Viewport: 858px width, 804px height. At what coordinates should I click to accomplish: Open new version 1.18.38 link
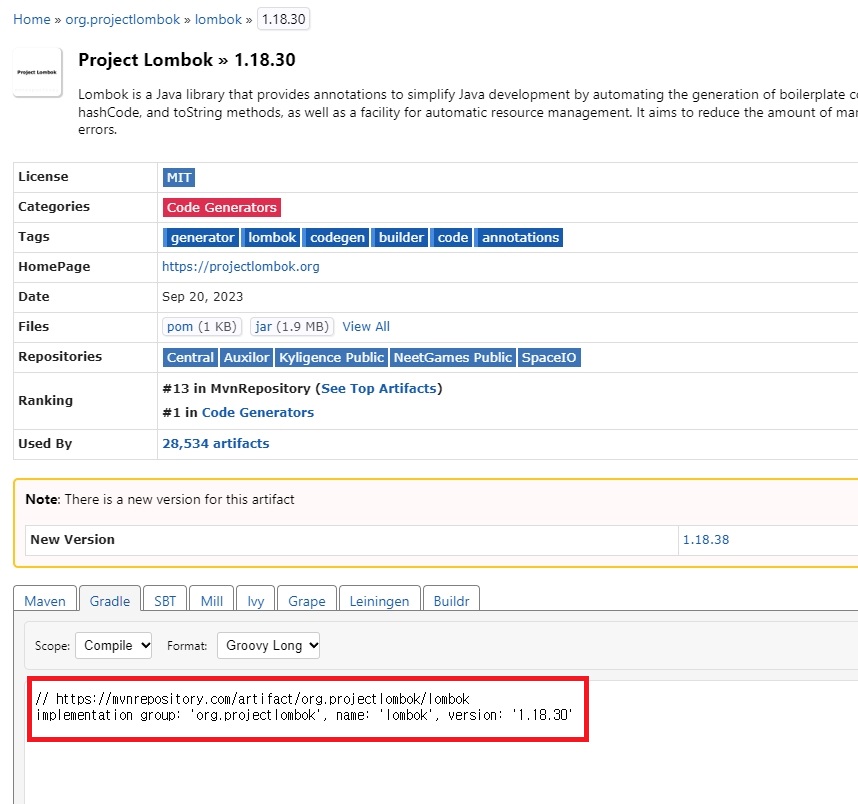(706, 540)
